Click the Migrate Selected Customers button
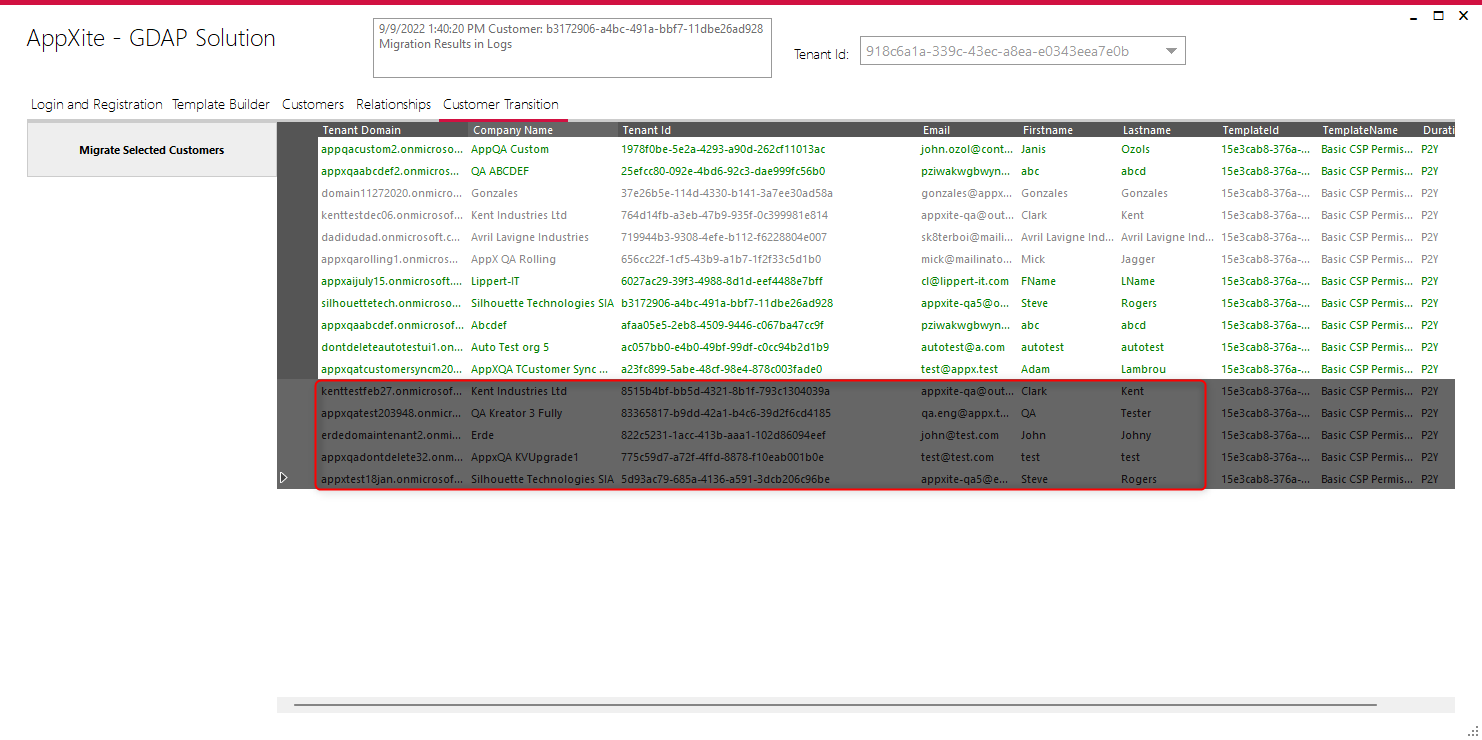 click(x=152, y=150)
